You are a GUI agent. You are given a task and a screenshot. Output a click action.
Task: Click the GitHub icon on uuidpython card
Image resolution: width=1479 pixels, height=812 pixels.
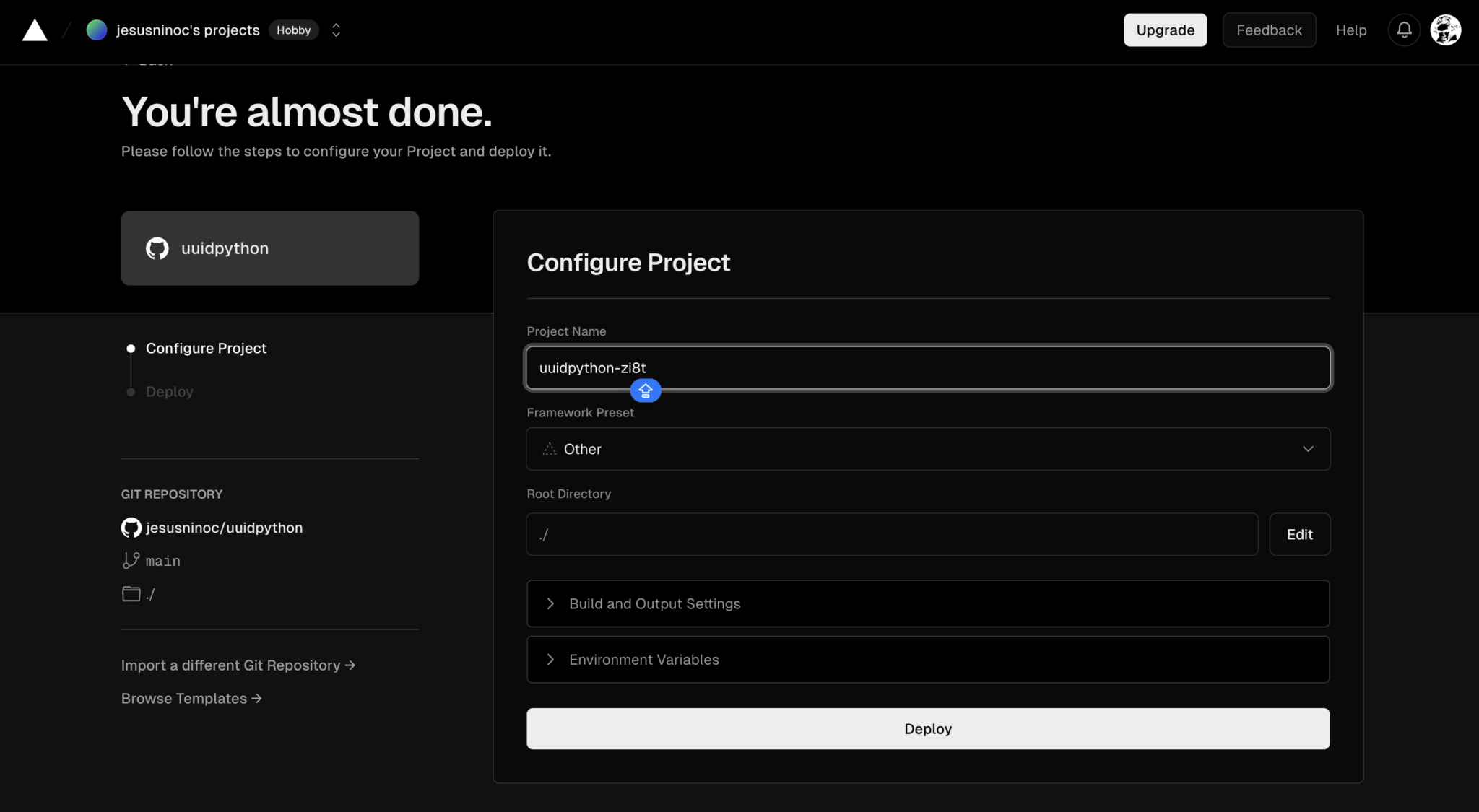[157, 248]
